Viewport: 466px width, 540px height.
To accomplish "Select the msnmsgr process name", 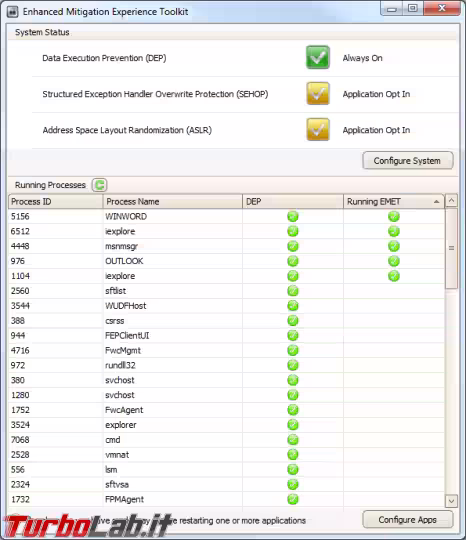I will (122, 246).
